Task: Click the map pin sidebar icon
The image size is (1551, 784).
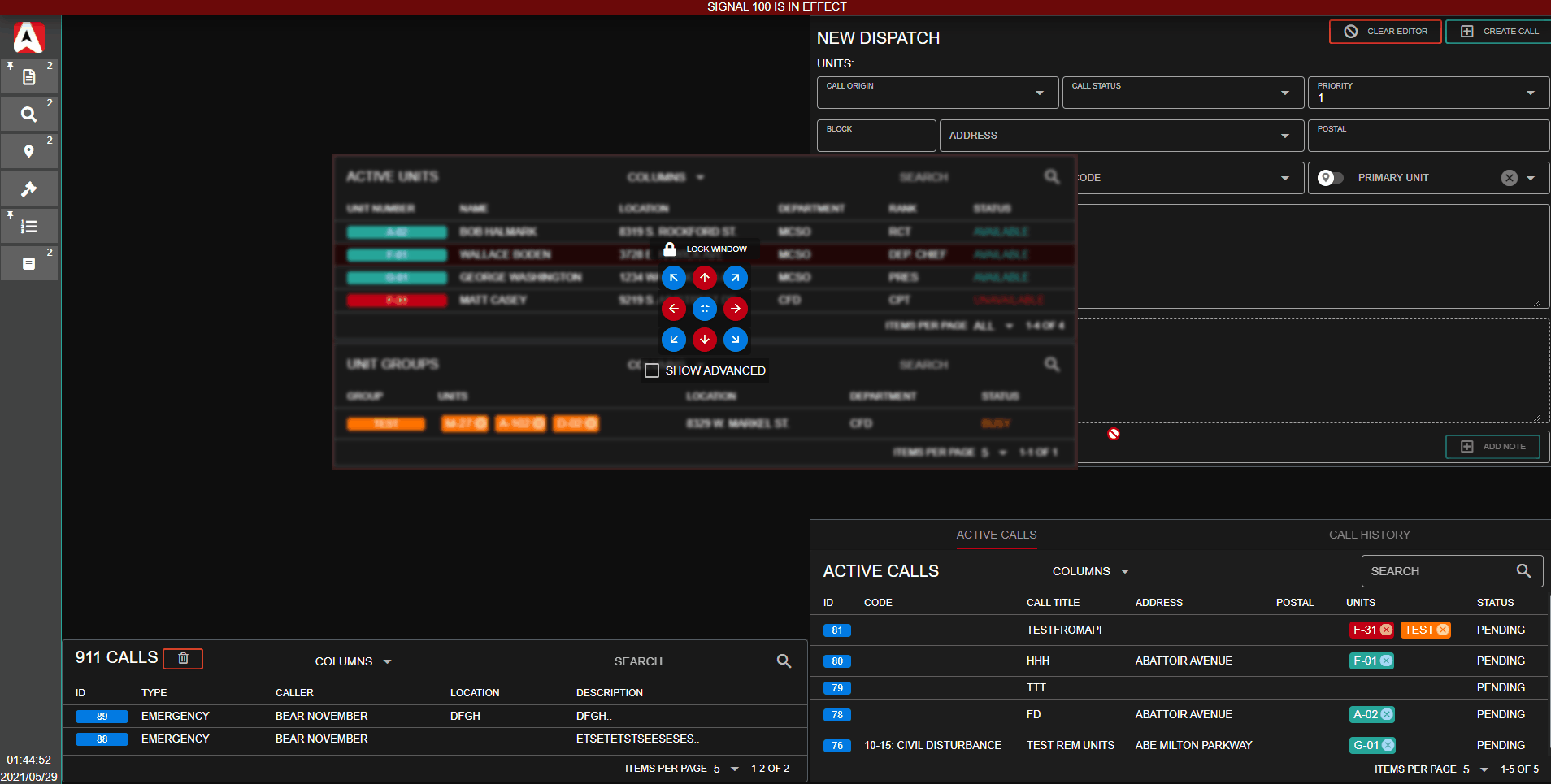Action: coord(28,151)
